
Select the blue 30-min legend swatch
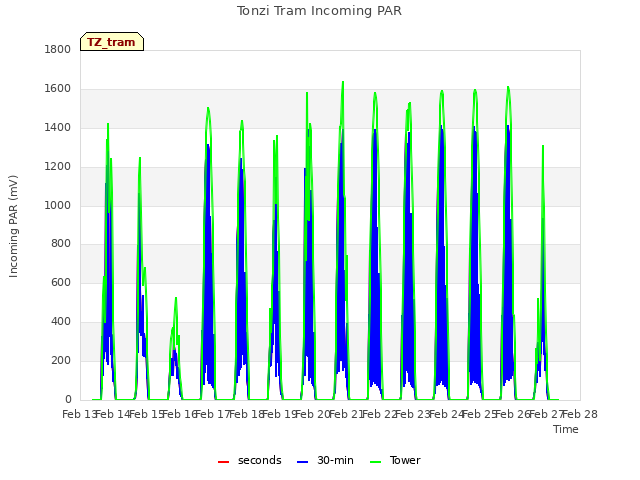[302, 462]
